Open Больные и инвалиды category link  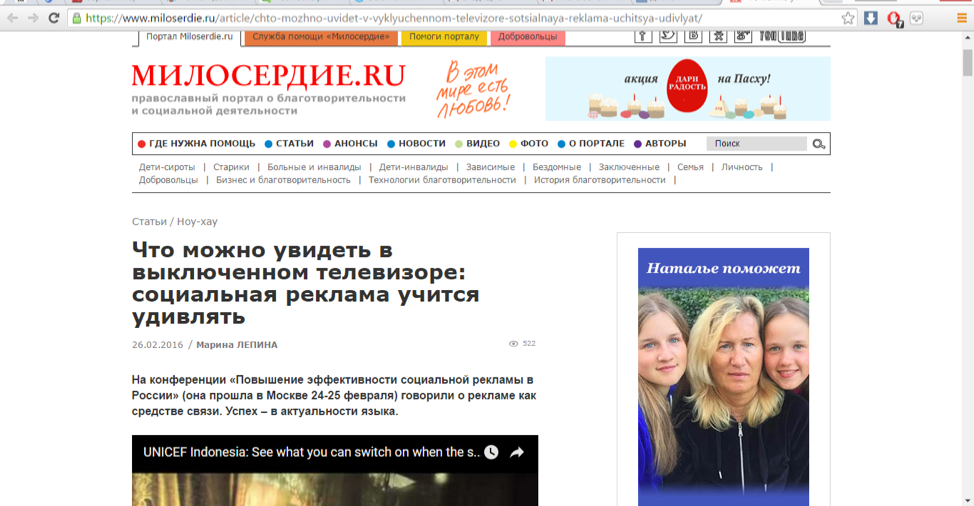pyautogui.click(x=314, y=167)
